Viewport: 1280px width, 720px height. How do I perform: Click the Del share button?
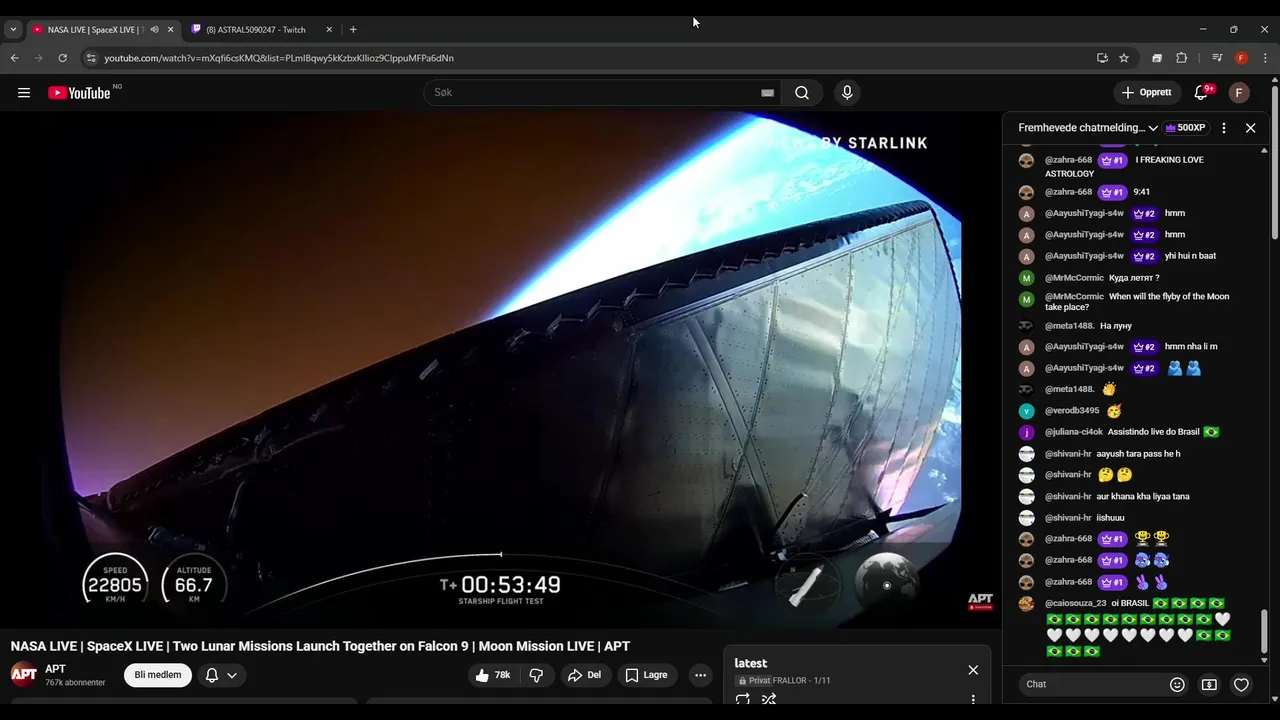click(x=584, y=675)
